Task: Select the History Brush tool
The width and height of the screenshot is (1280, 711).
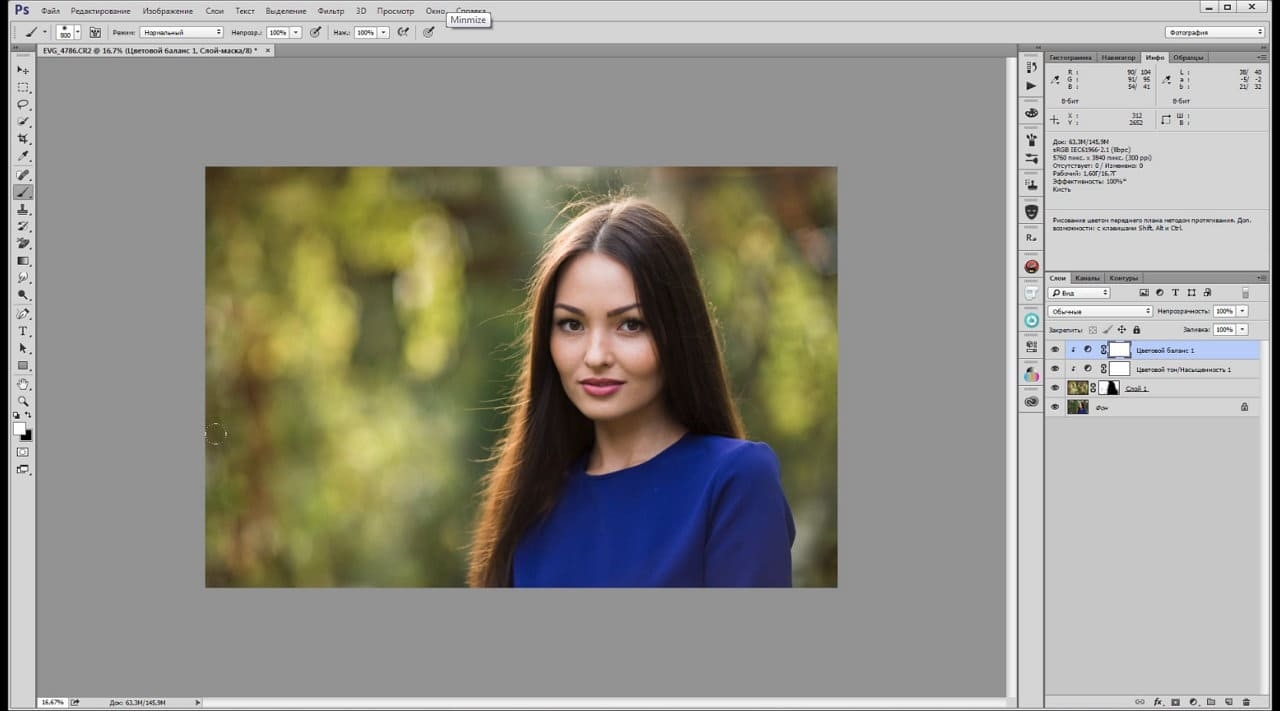Action: pos(23,227)
